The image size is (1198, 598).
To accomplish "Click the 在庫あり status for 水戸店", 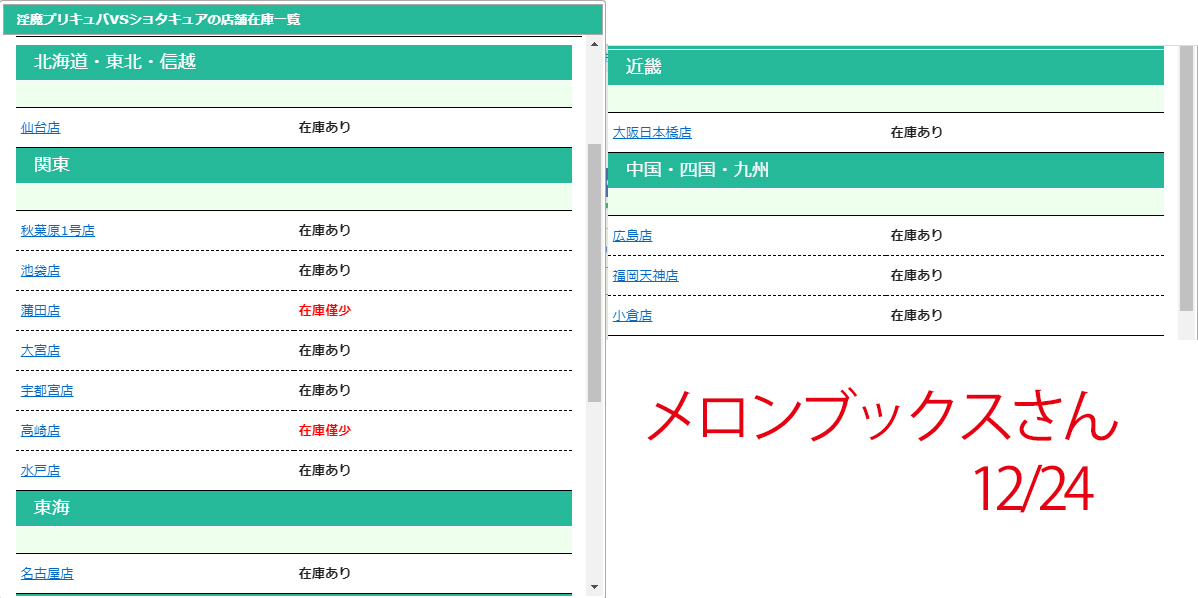I will pos(325,470).
